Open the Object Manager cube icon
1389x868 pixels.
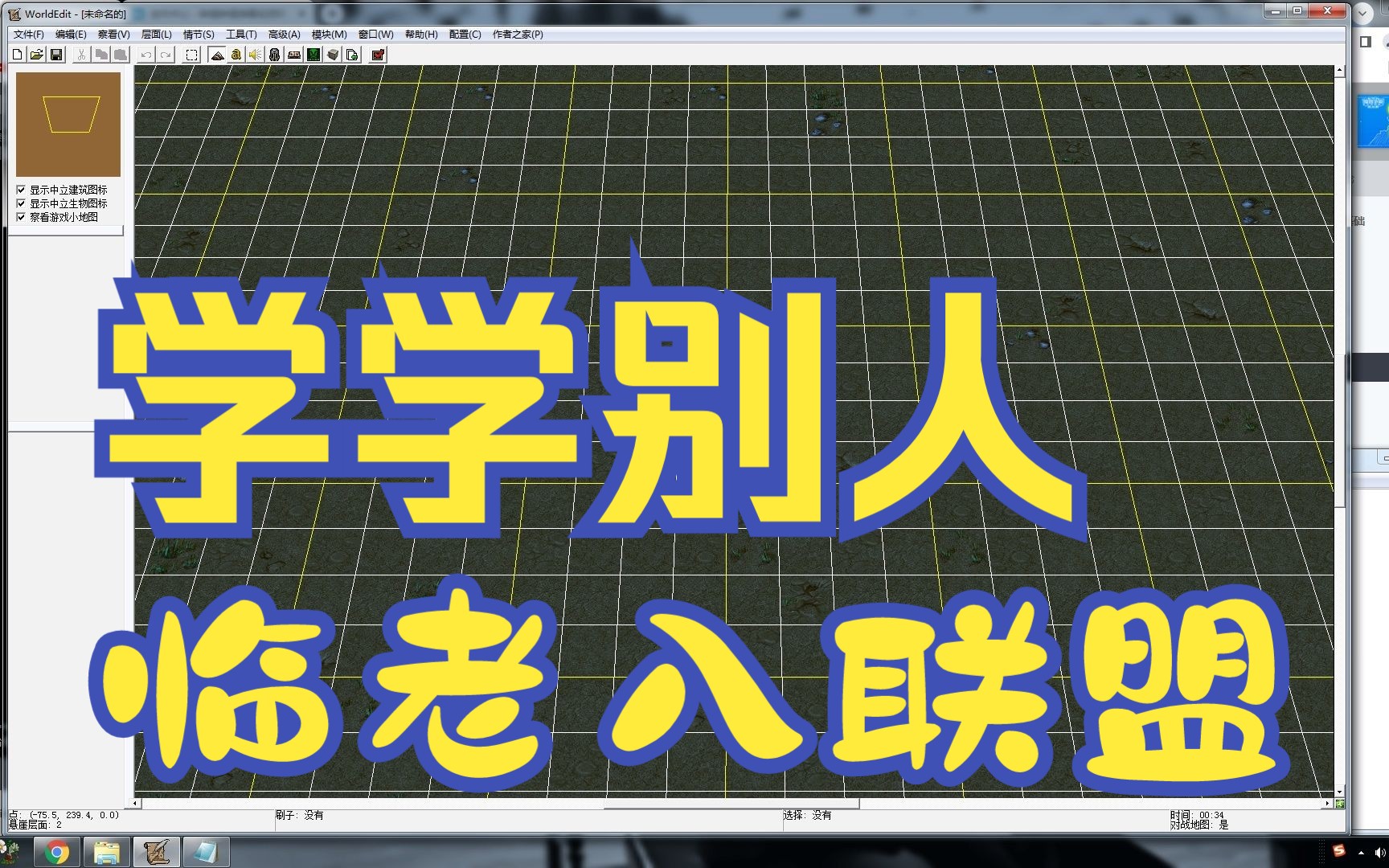pos(333,55)
